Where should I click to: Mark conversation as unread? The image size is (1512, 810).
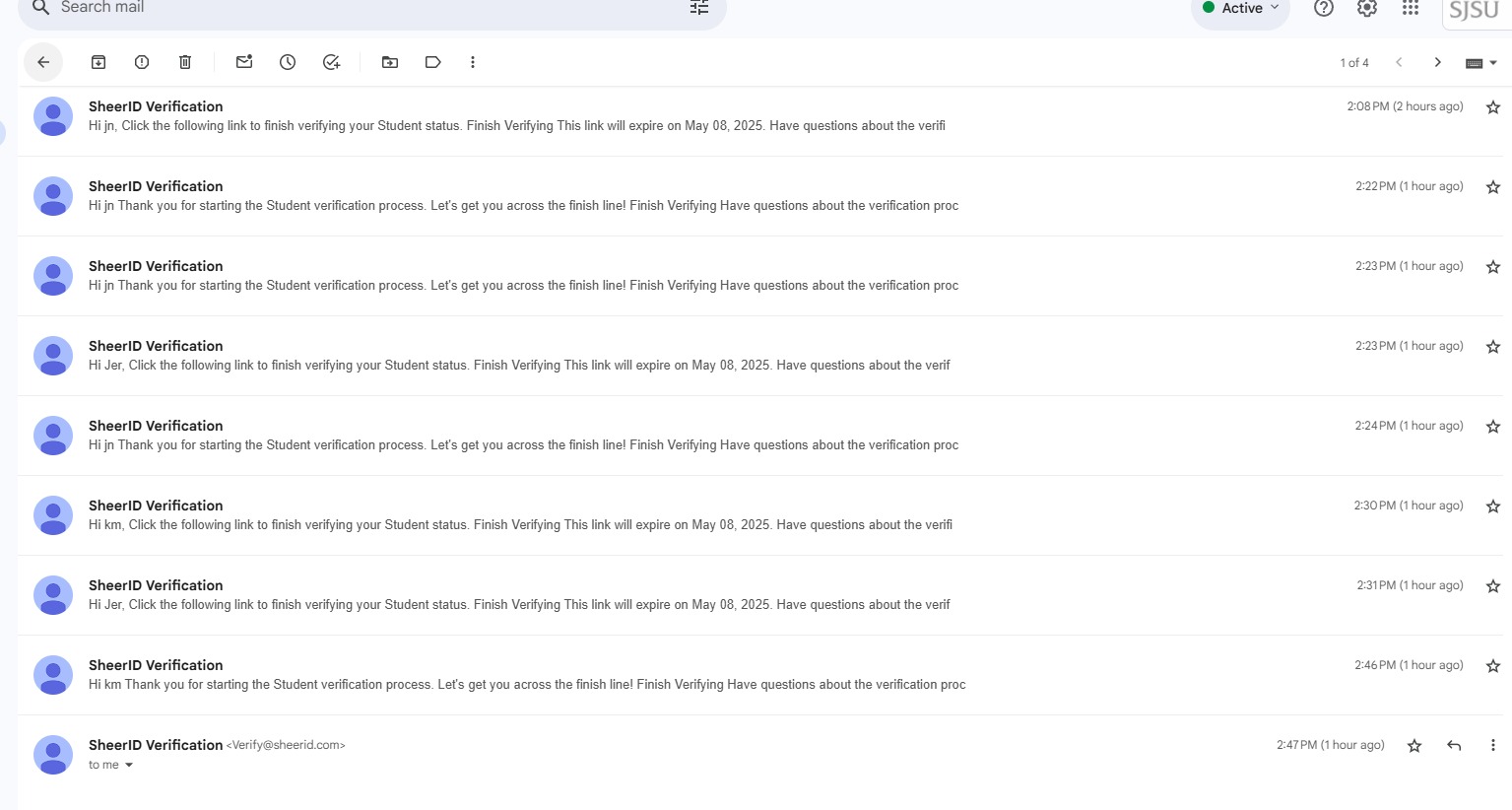(244, 62)
